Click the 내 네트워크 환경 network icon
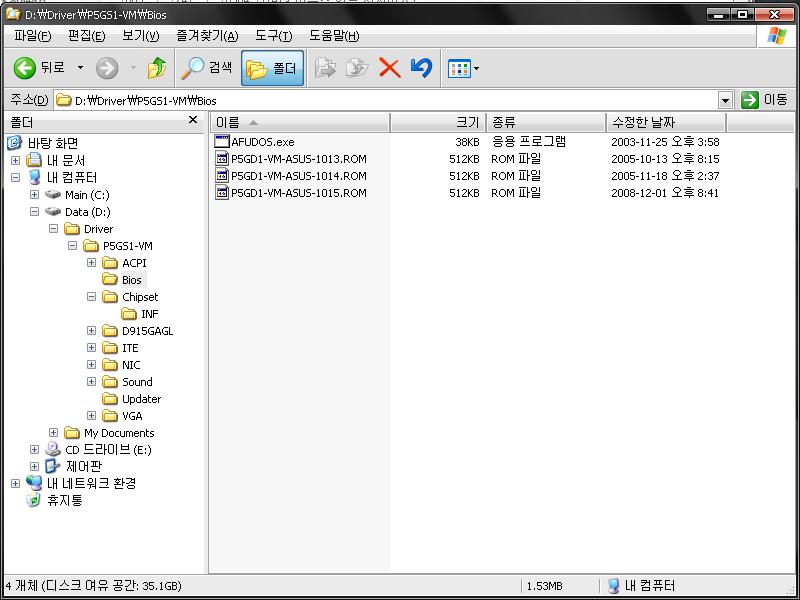The height and width of the screenshot is (600, 800). coord(34,483)
